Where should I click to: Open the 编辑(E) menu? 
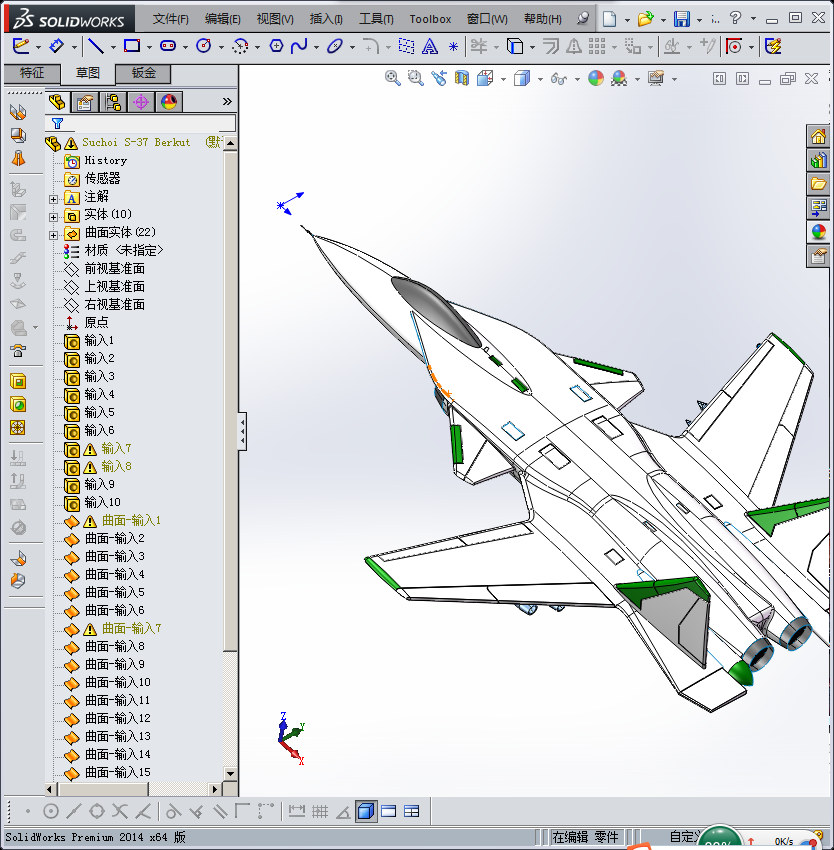coord(222,19)
